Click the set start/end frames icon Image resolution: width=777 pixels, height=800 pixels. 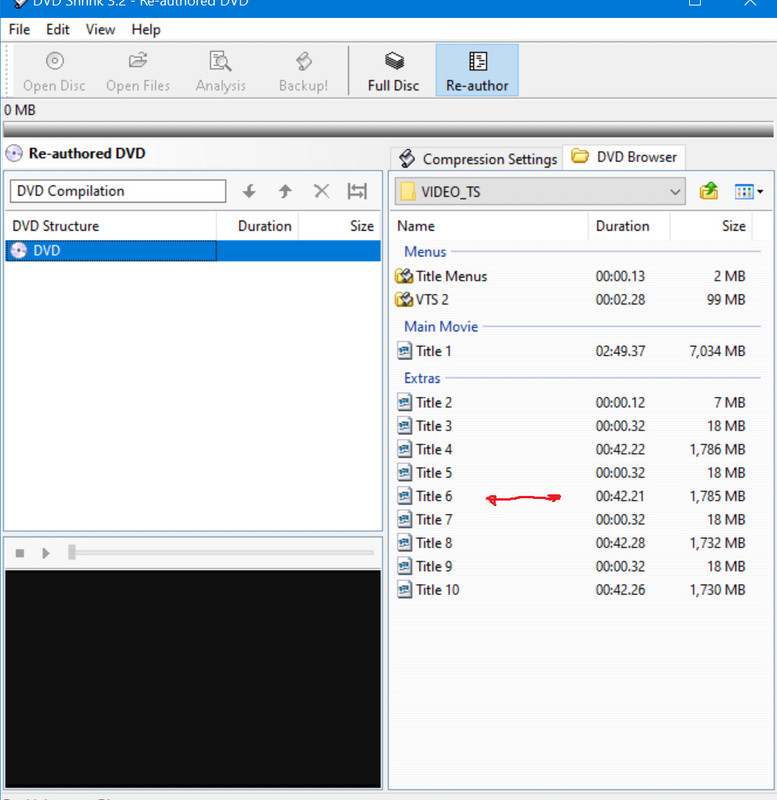[357, 192]
